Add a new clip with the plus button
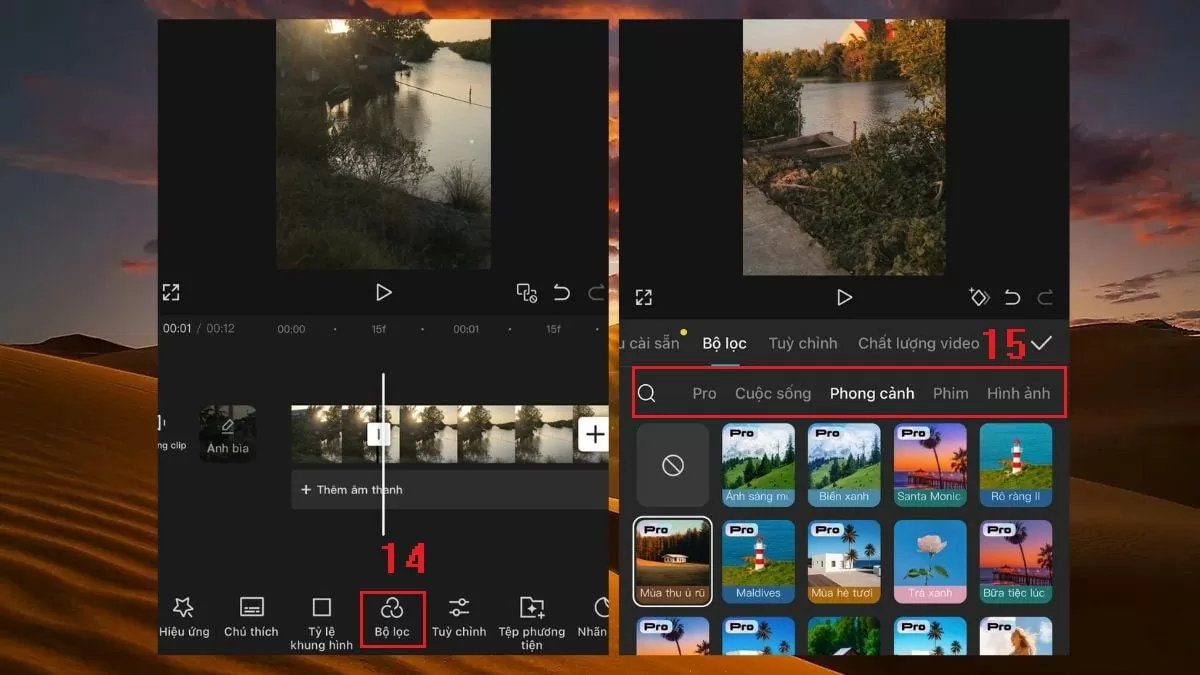The height and width of the screenshot is (675, 1200). tap(596, 433)
